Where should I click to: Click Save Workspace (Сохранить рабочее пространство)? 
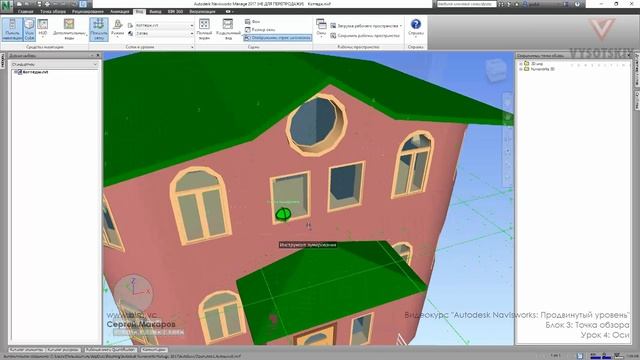pos(365,36)
